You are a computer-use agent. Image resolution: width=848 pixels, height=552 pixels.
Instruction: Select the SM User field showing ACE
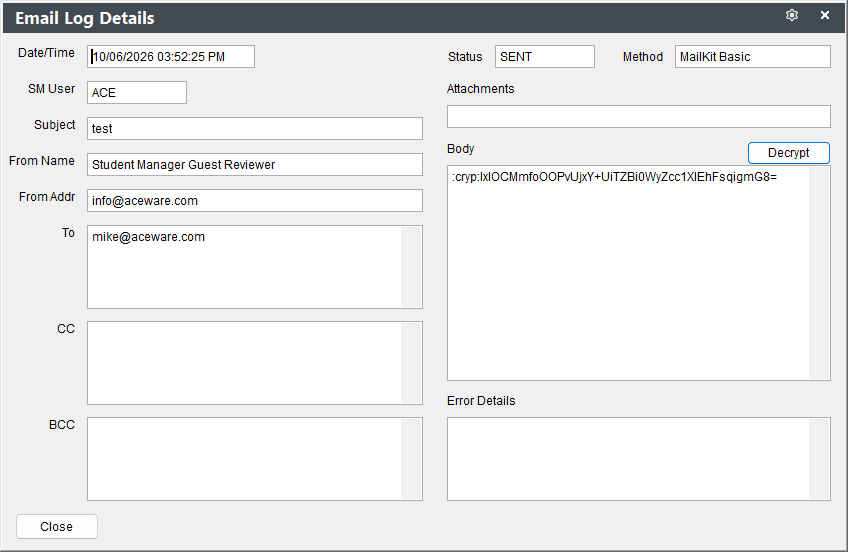pos(137,92)
